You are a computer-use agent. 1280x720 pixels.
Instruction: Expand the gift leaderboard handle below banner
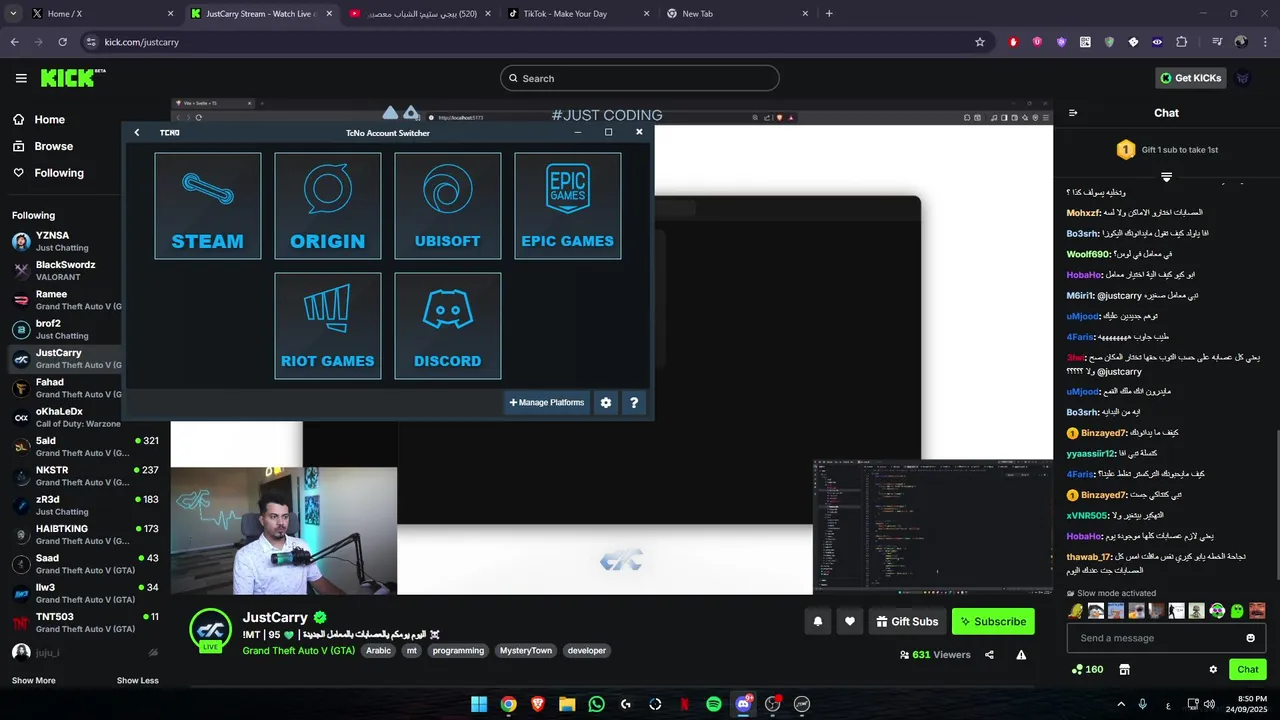[x=1166, y=177]
